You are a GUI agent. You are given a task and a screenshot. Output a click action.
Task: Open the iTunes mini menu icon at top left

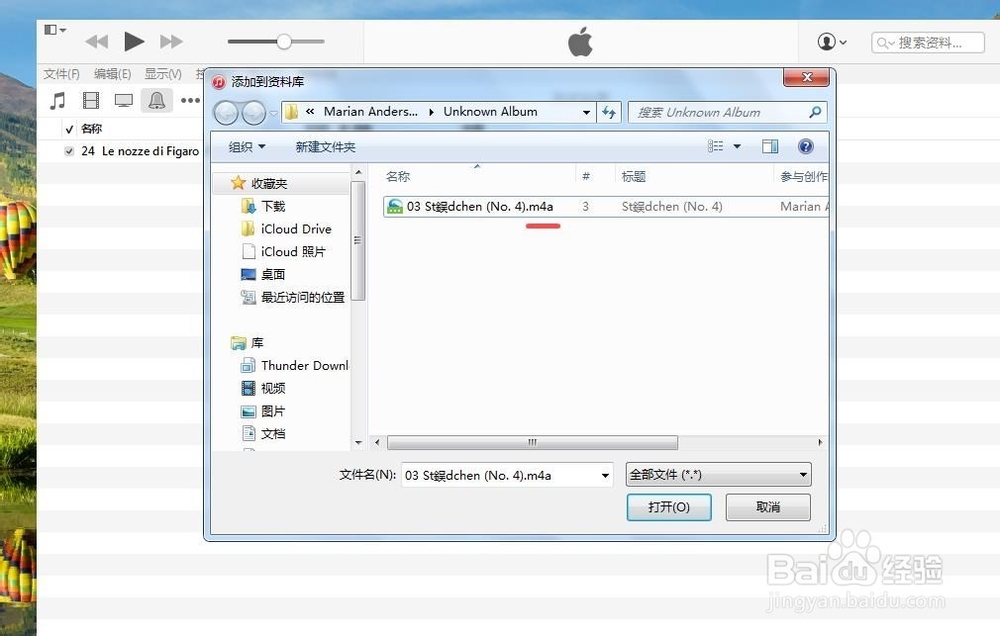point(55,29)
